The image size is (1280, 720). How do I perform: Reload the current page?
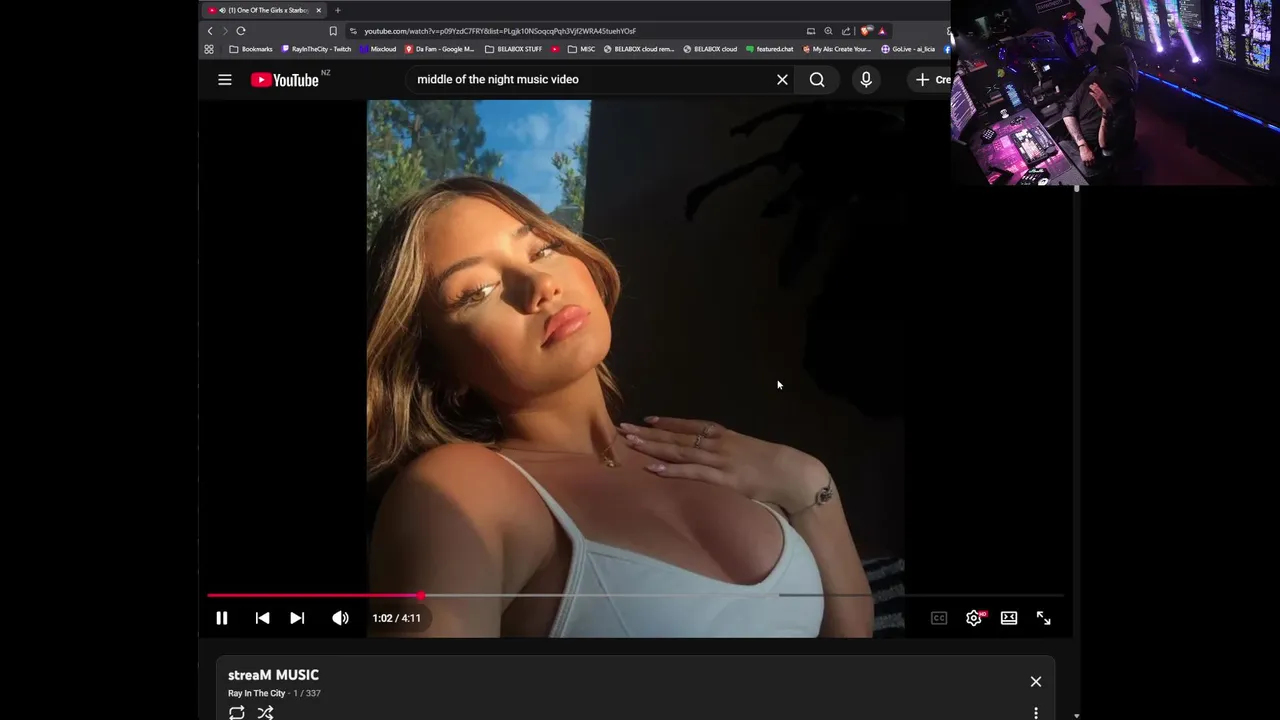point(241,31)
